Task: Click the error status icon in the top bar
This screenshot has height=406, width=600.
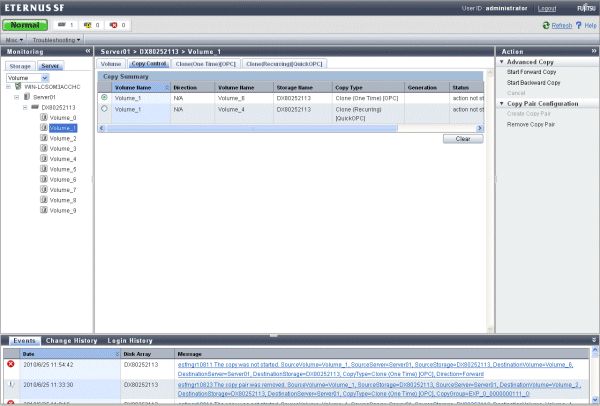Action: [113, 25]
